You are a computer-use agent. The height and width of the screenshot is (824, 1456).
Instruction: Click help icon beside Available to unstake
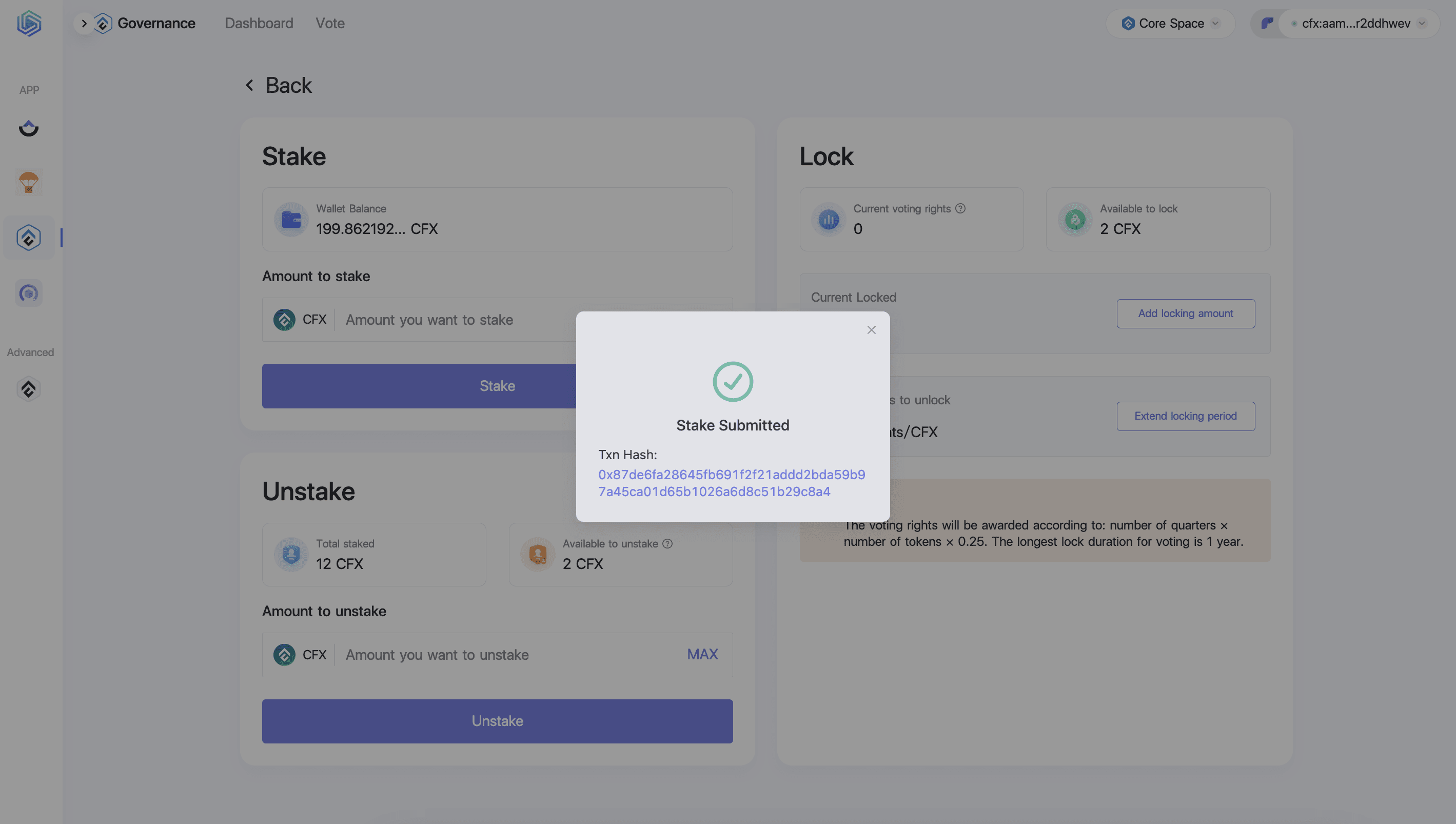coord(668,543)
